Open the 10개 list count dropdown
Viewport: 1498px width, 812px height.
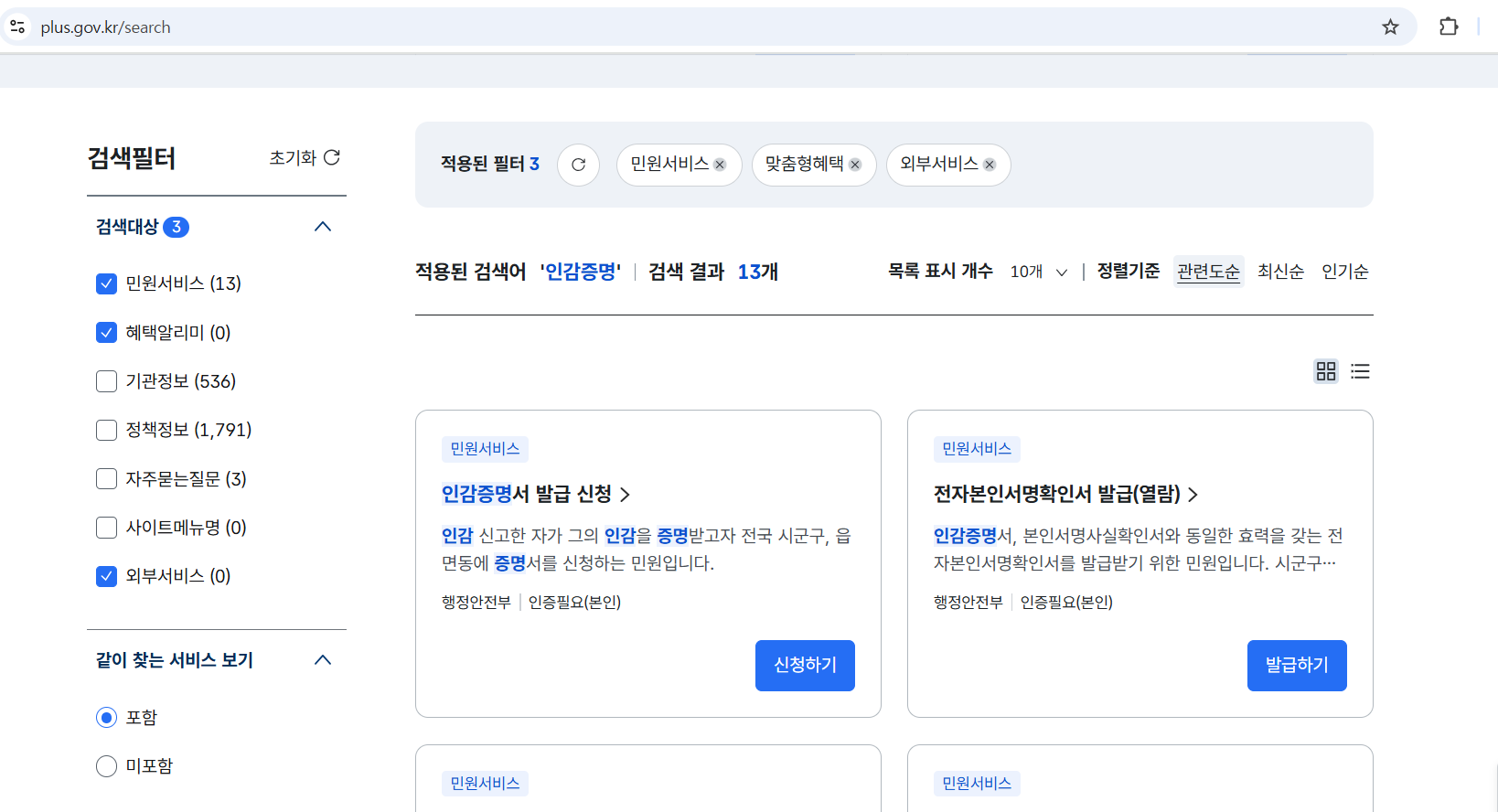coord(1039,272)
